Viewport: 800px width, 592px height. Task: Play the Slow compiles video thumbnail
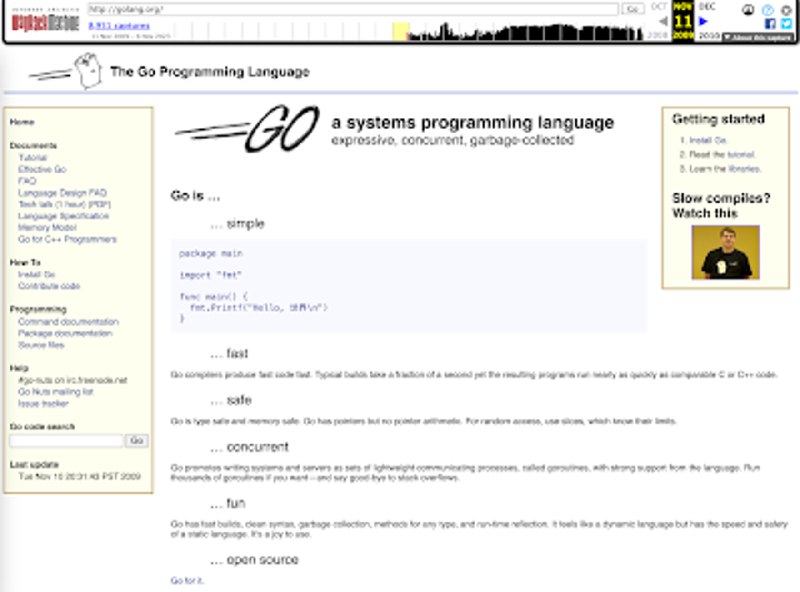725,252
